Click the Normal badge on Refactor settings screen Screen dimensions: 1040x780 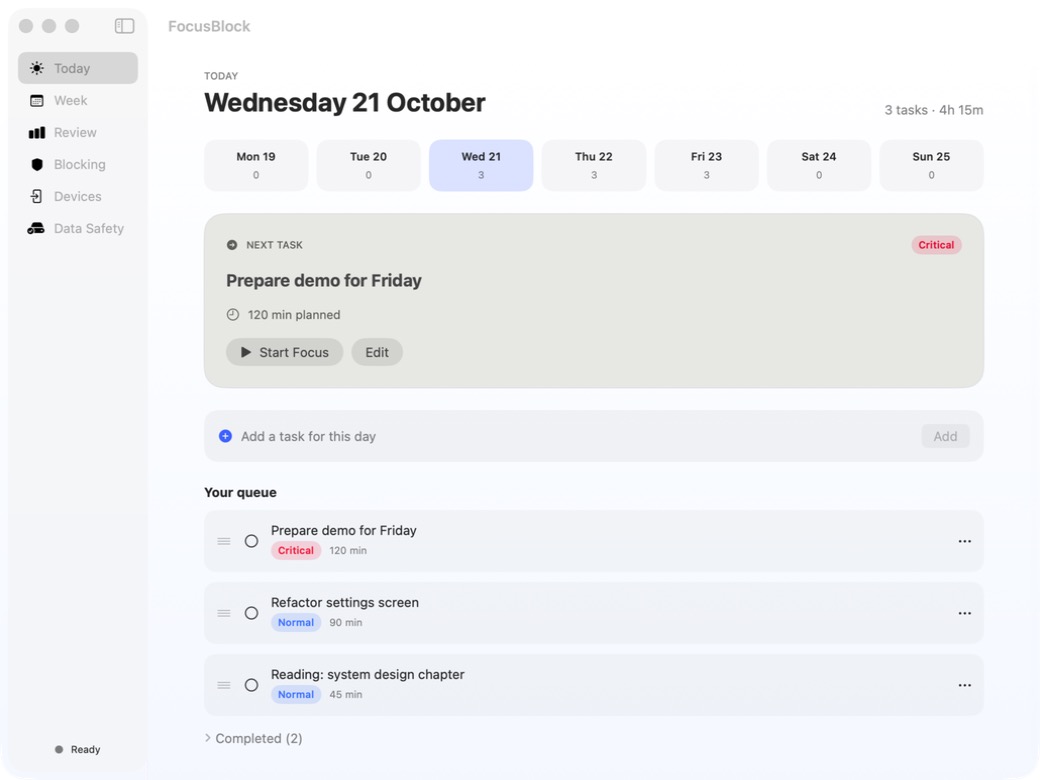[296, 622]
